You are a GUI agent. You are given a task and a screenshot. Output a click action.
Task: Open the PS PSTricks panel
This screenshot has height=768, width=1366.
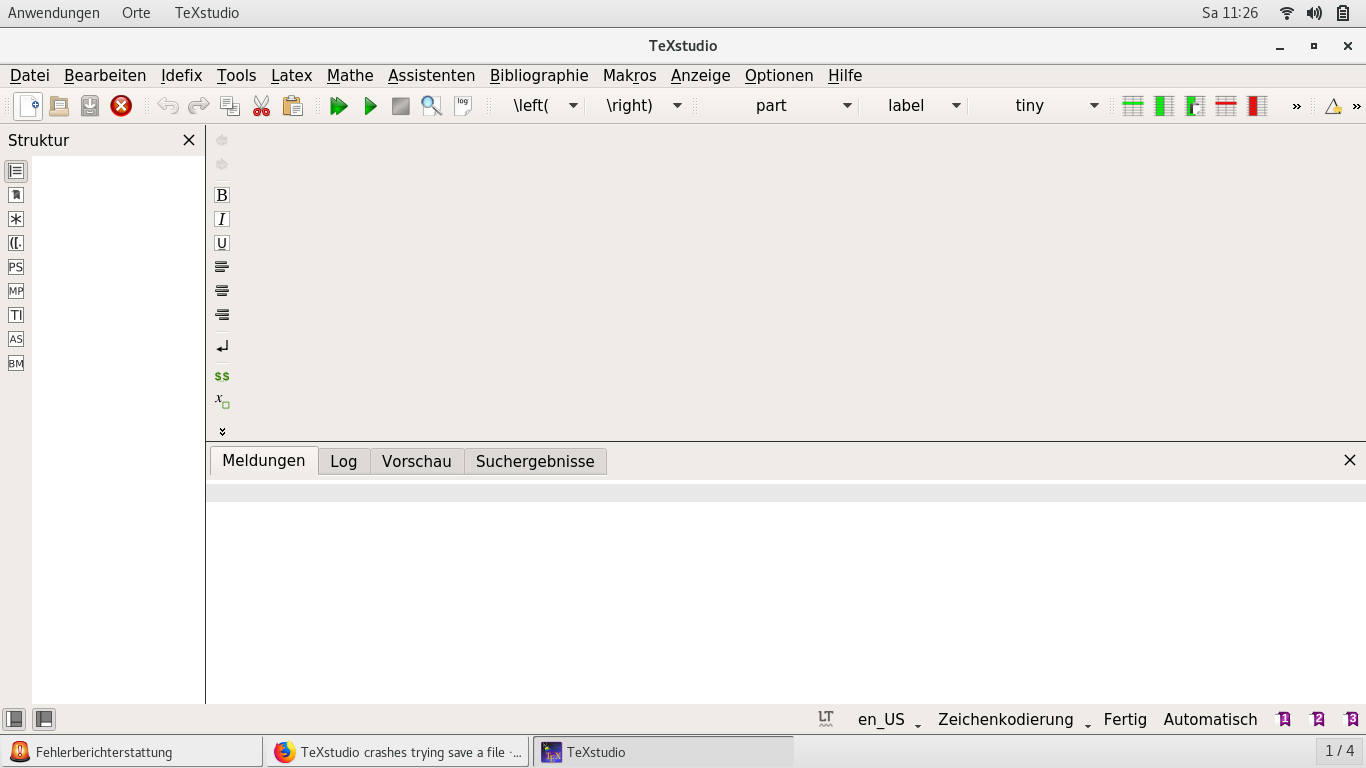pos(16,267)
